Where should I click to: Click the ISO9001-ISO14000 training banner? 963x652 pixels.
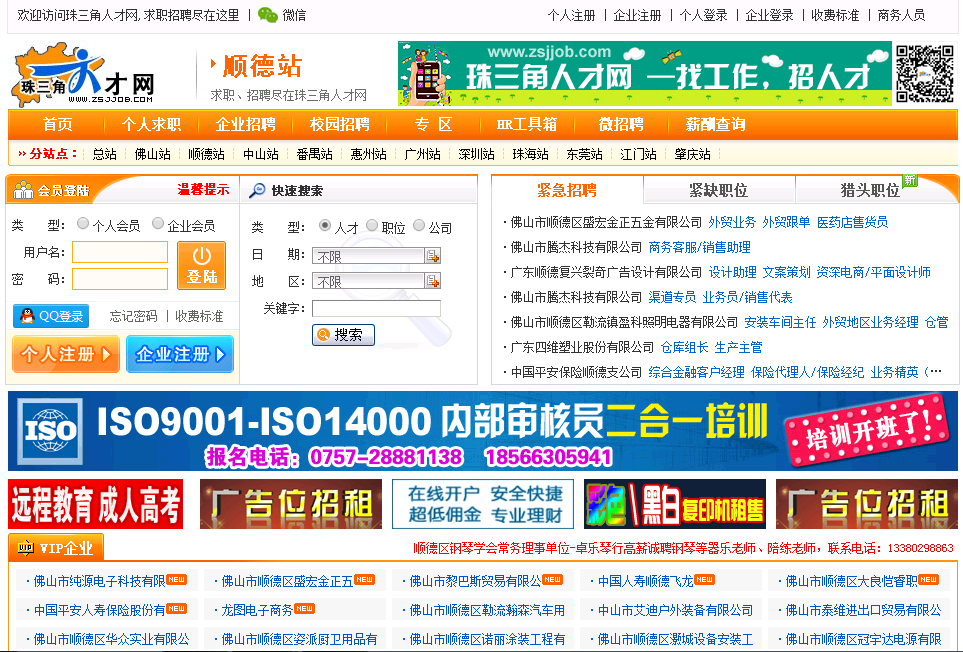pyautogui.click(x=483, y=431)
